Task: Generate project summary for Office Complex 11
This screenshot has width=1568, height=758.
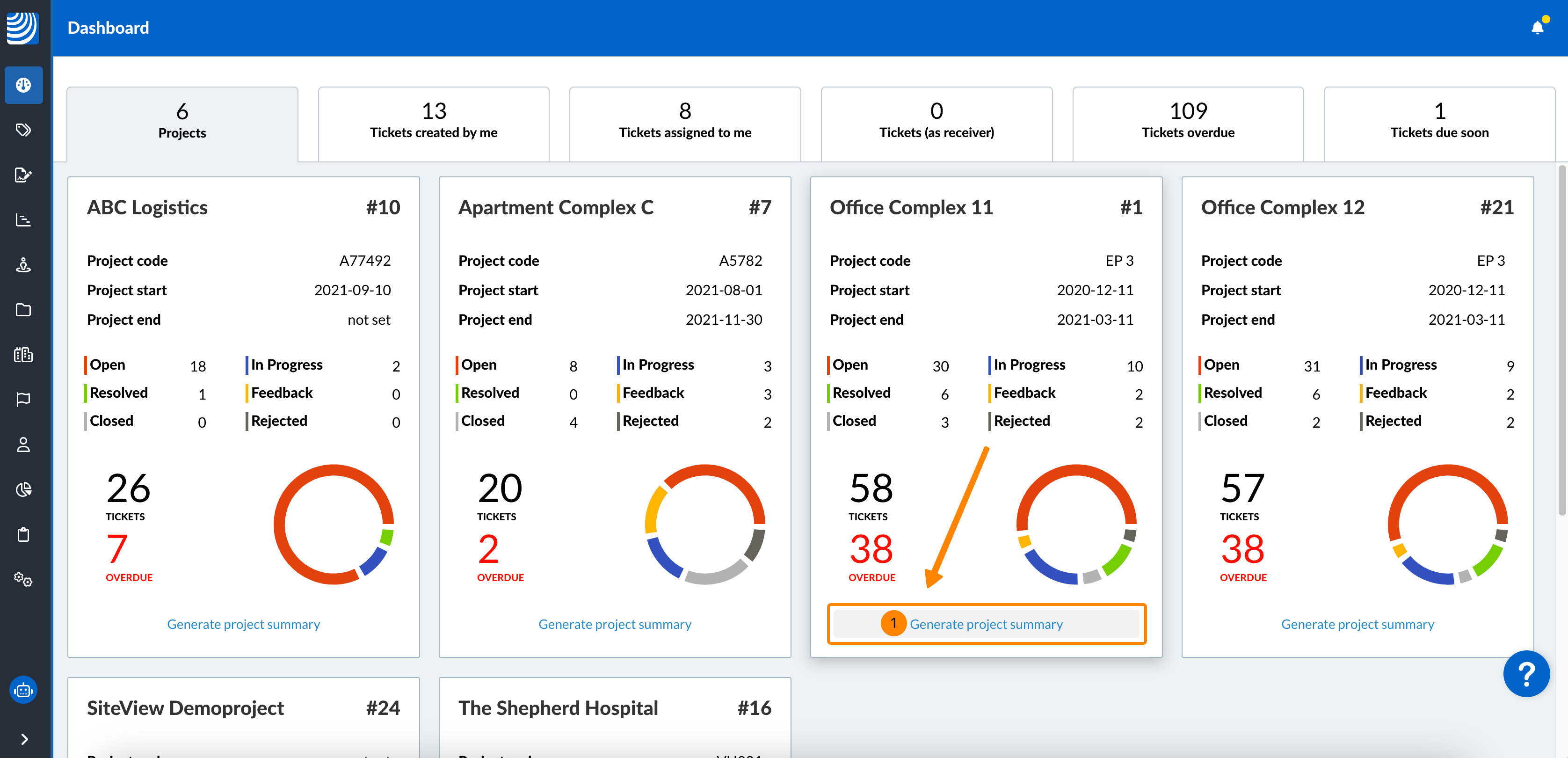Action: [986, 624]
